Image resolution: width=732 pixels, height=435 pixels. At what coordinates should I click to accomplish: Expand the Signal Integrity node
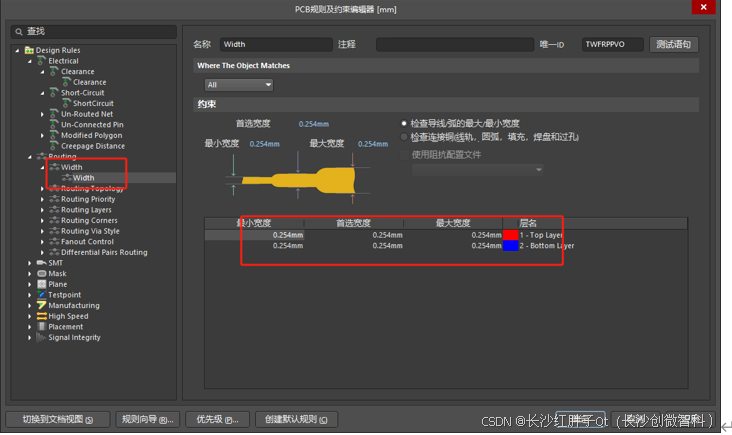(30, 337)
